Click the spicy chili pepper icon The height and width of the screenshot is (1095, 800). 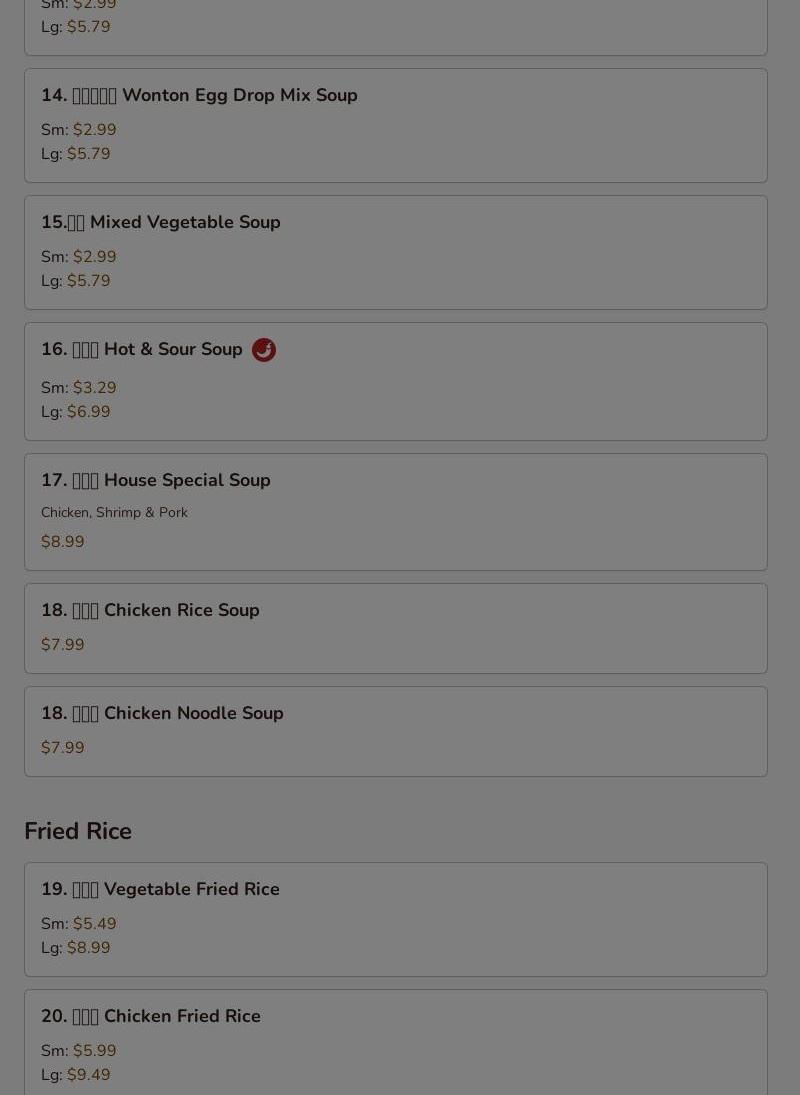coord(264,350)
